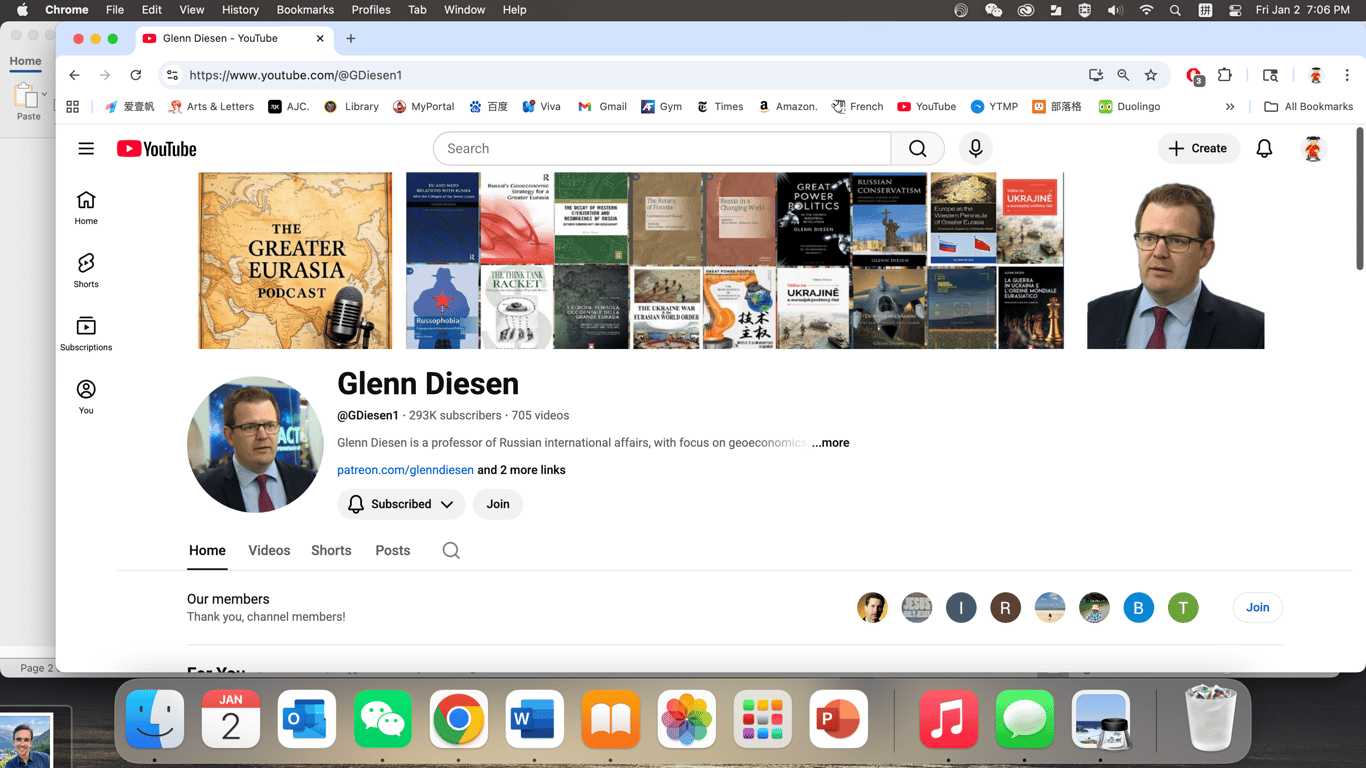Open the Music app in the Dock
The width and height of the screenshot is (1366, 768).
(x=949, y=719)
